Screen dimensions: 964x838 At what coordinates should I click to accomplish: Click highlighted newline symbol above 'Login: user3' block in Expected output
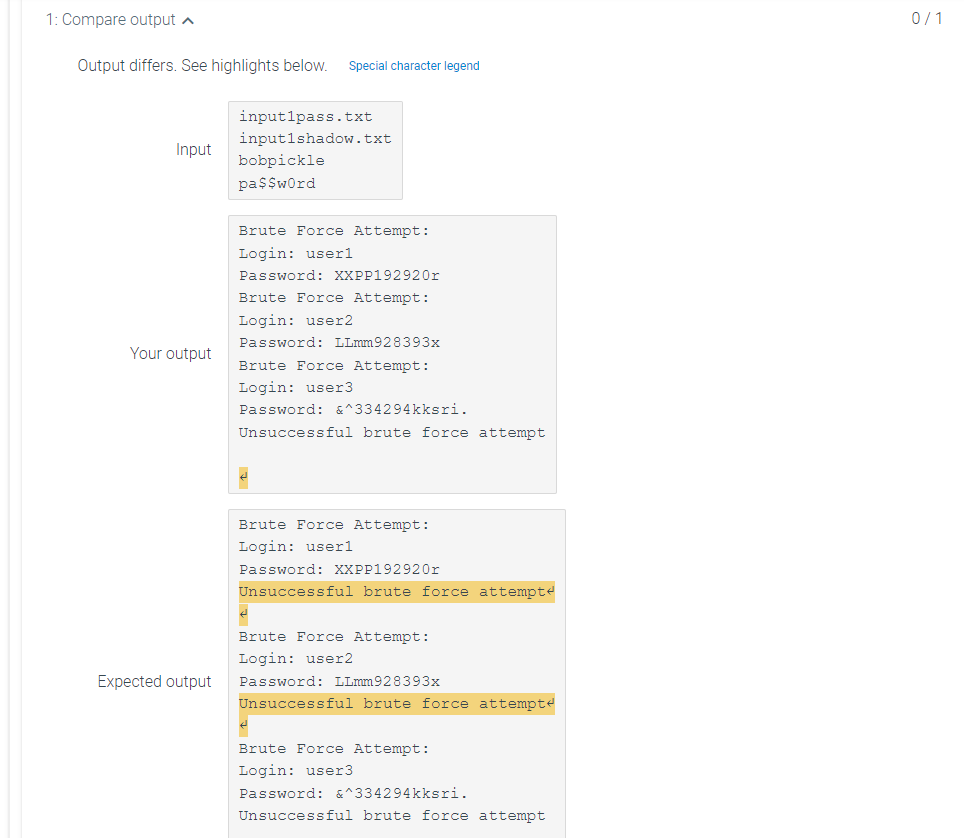click(x=243, y=725)
